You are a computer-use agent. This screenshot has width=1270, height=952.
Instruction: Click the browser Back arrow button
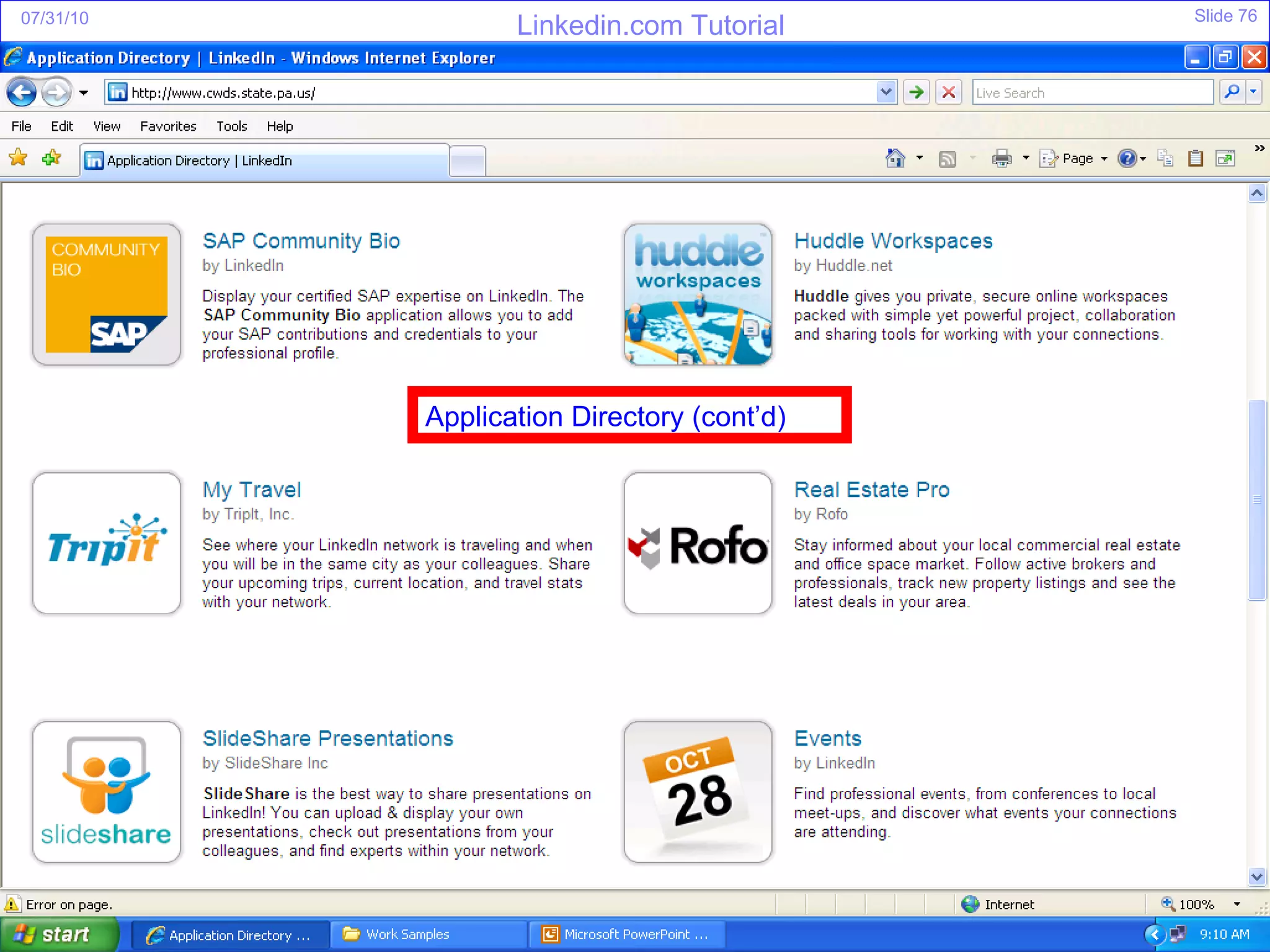(22, 93)
